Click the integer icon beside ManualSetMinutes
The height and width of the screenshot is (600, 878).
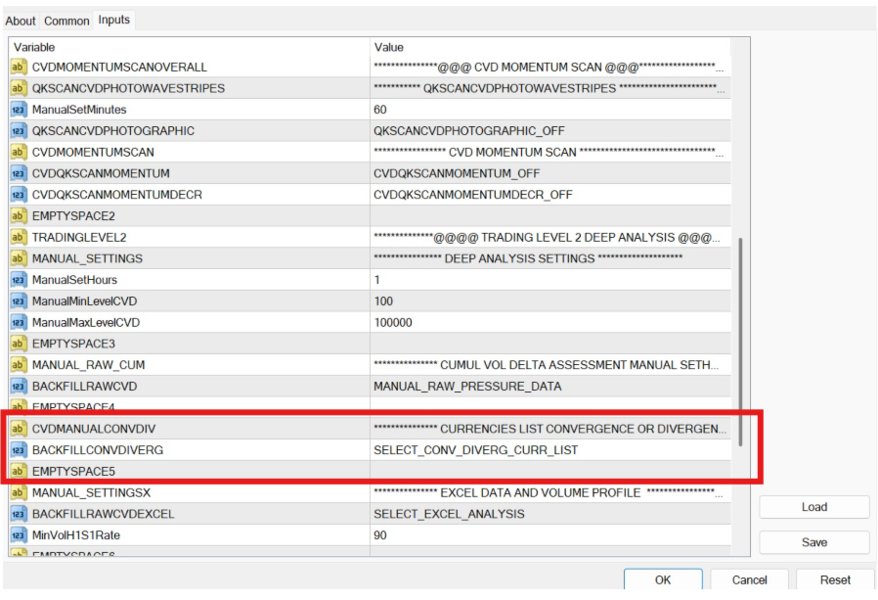(x=18, y=110)
